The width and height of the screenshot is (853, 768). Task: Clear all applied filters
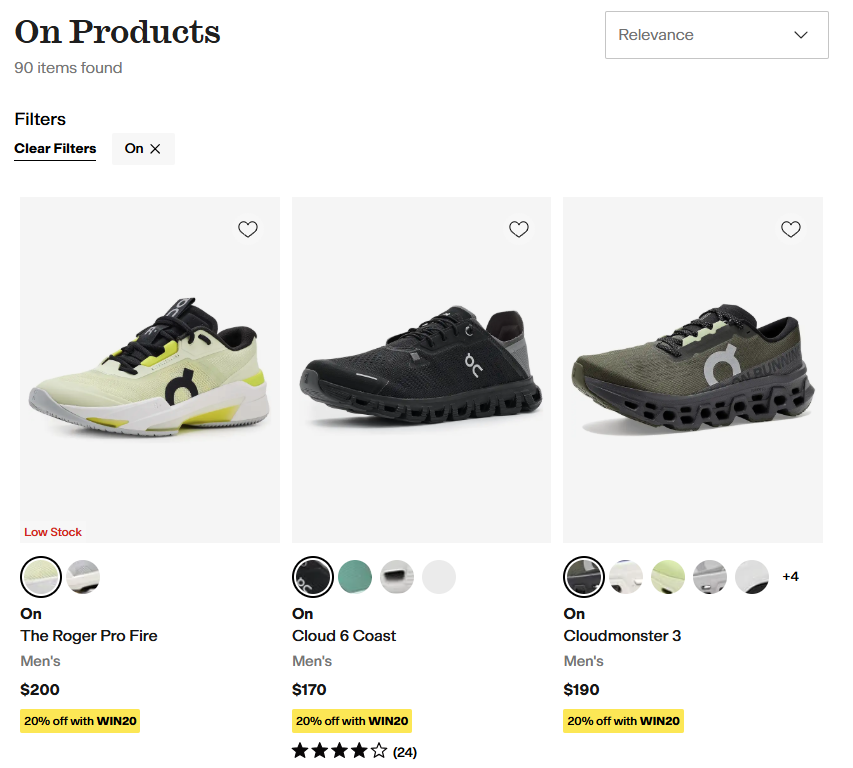pyautogui.click(x=55, y=149)
